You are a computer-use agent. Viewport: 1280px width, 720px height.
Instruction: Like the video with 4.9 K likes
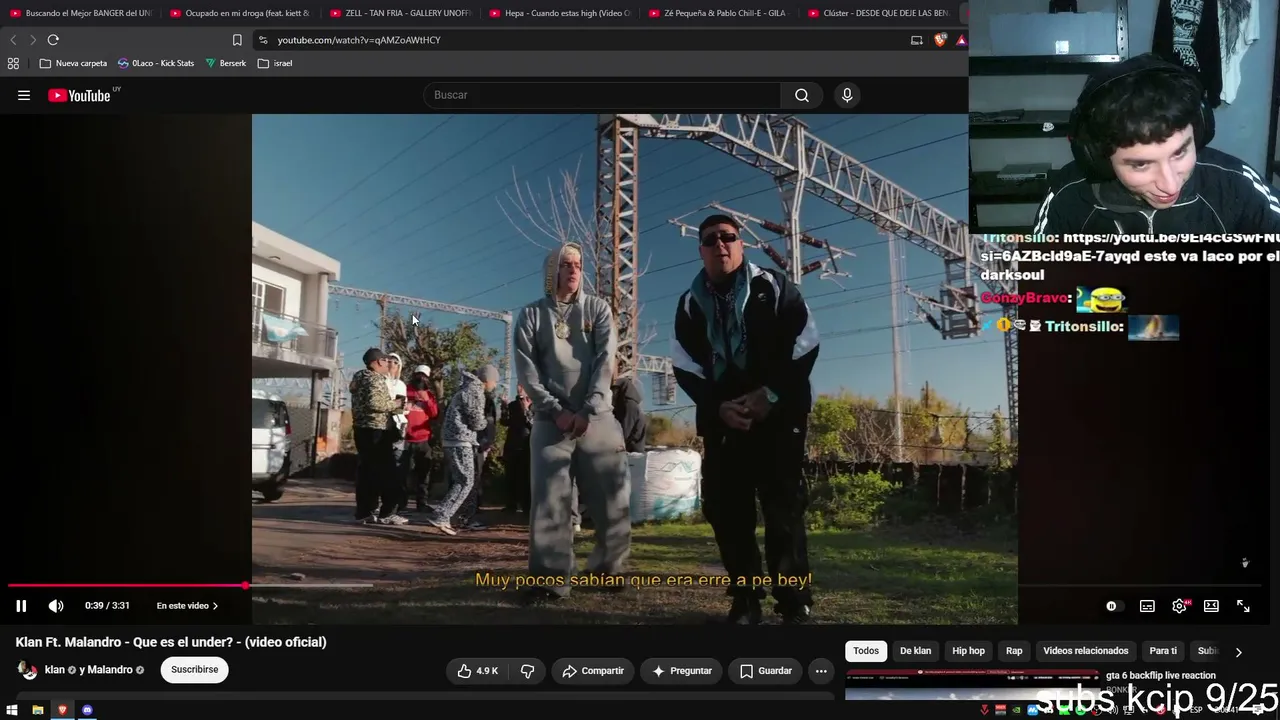point(478,671)
